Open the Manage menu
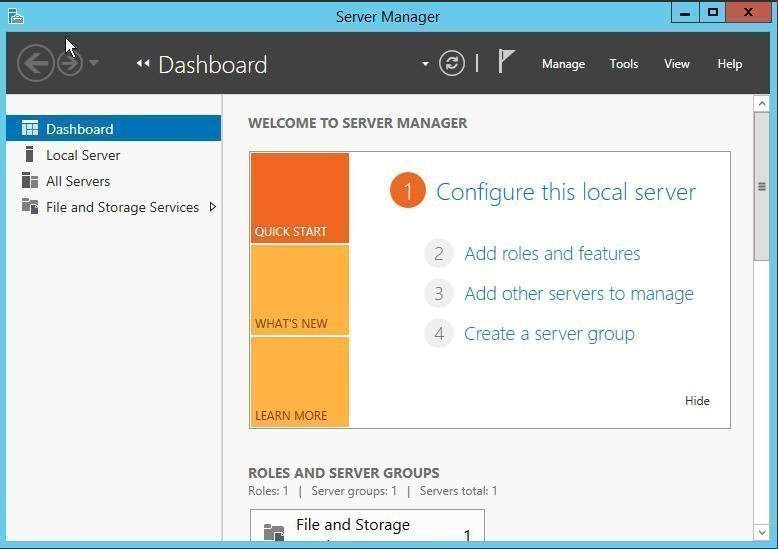This screenshot has height=549, width=778. [x=563, y=64]
